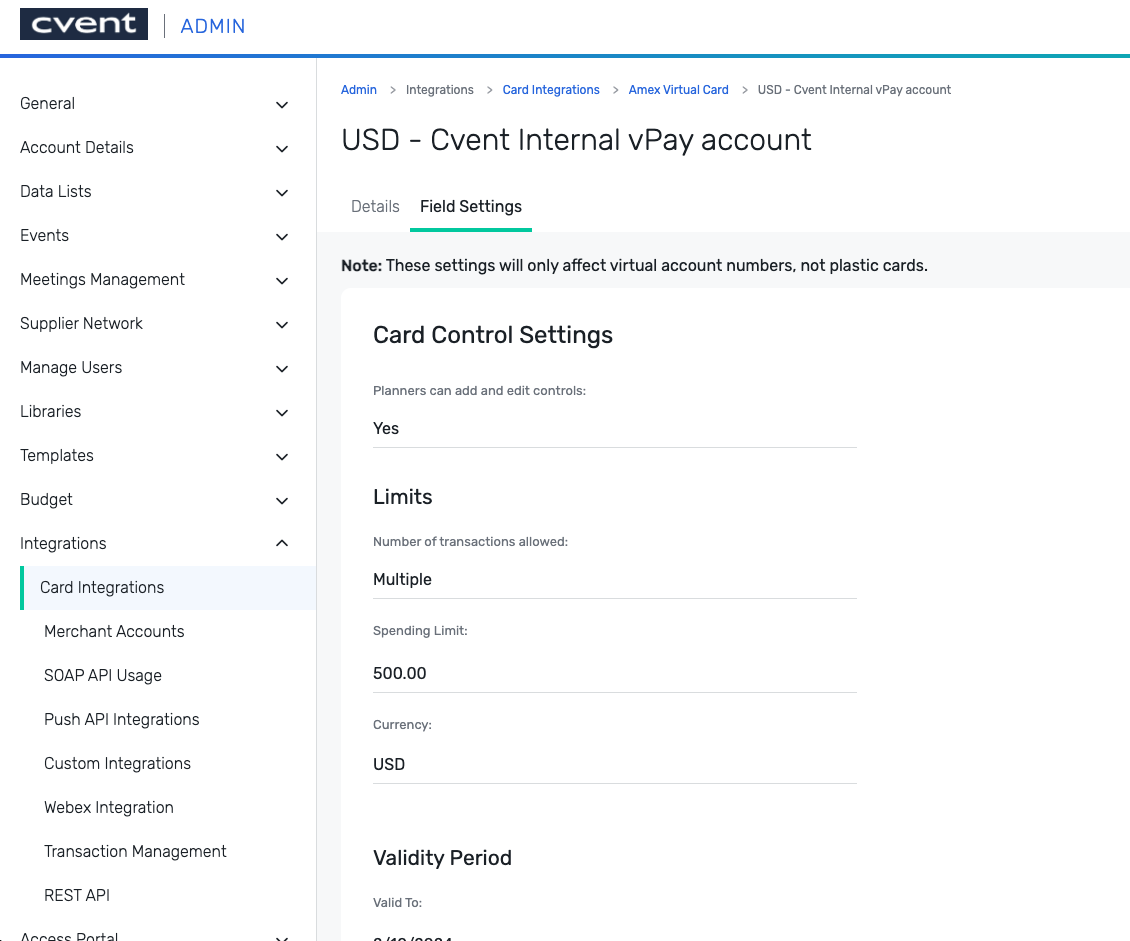
Task: Expand the Data Lists chevron
Action: (282, 192)
